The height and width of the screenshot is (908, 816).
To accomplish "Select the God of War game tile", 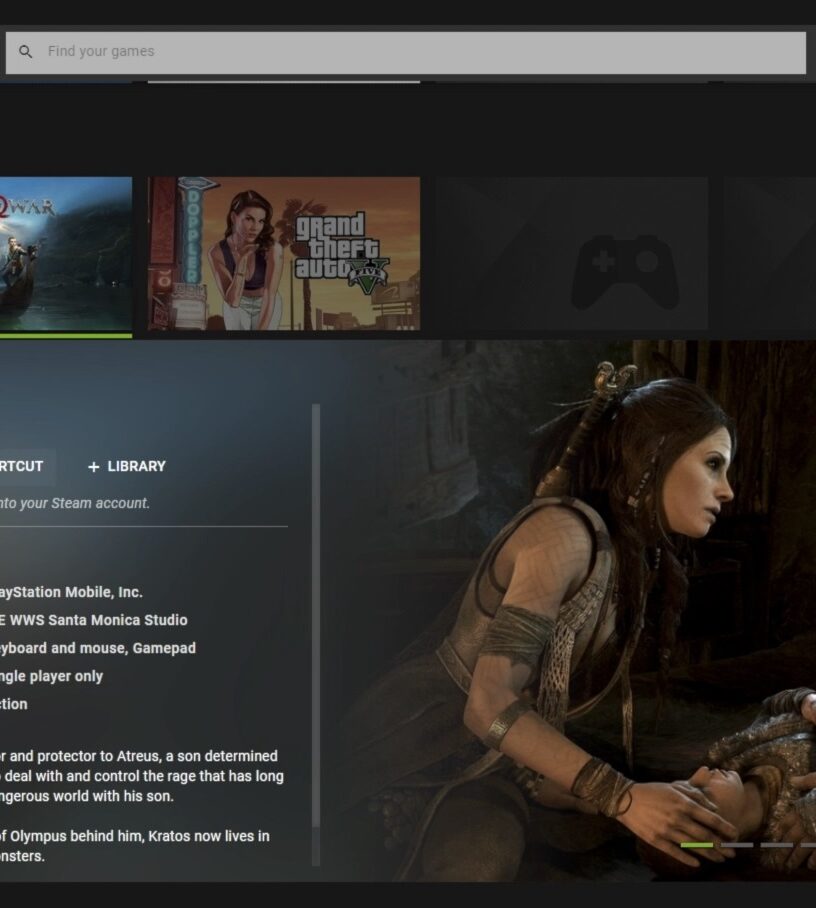I will [66, 254].
